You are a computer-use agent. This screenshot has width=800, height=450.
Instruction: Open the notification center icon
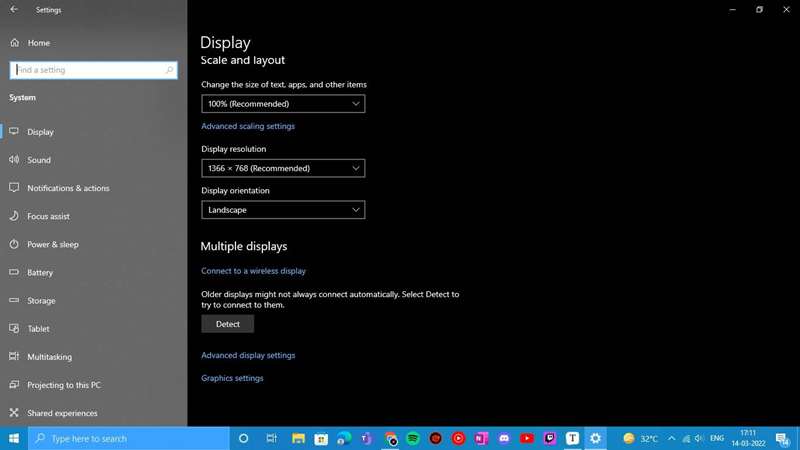pyautogui.click(x=782, y=438)
